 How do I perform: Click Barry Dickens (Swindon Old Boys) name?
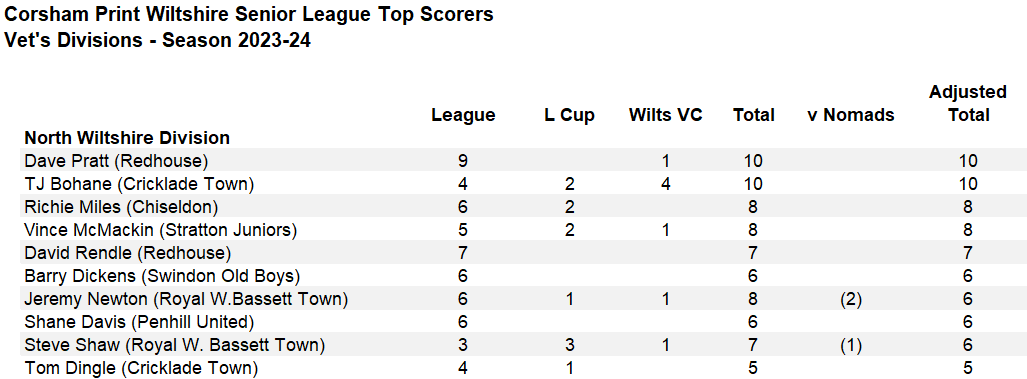click(x=162, y=276)
